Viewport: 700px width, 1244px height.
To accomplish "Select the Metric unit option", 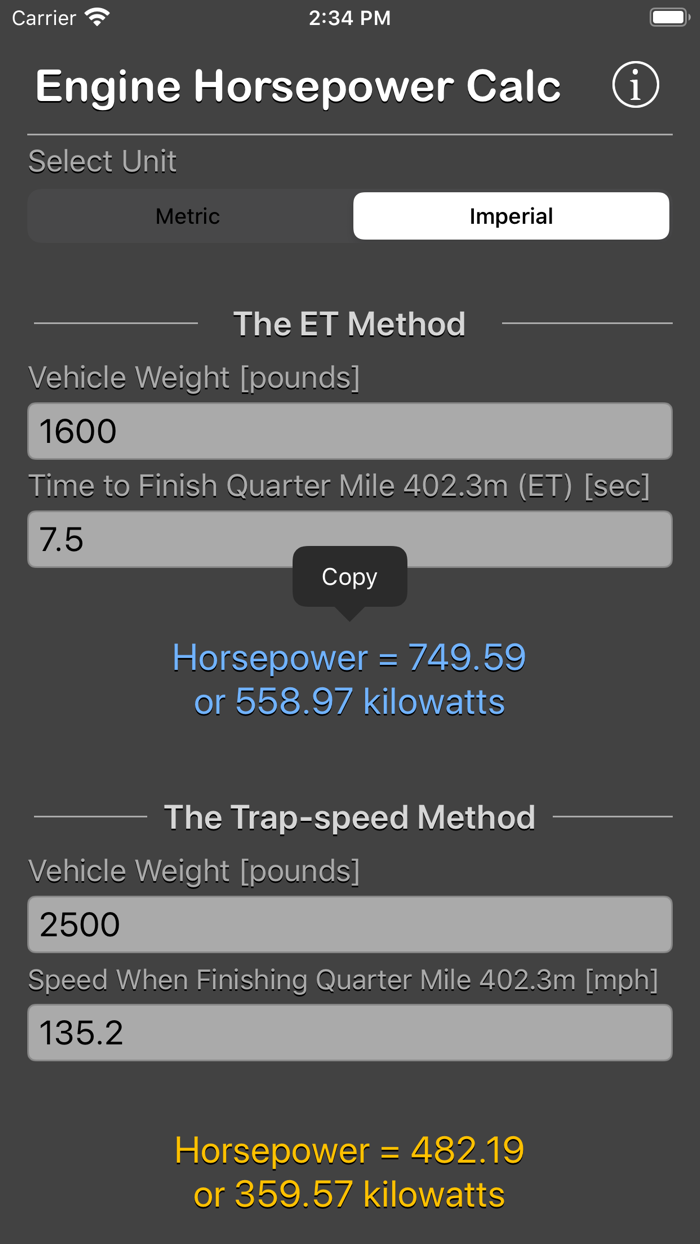I will pyautogui.click(x=188, y=215).
